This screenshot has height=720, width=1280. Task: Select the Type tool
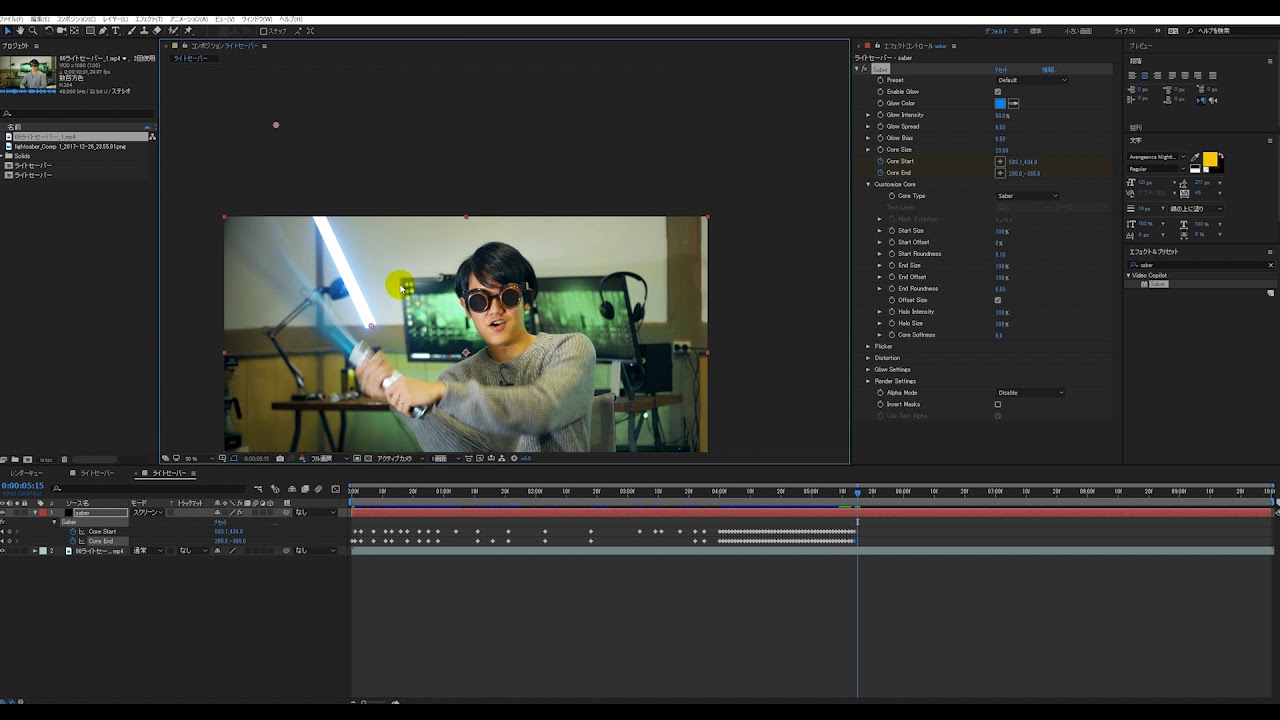[x=115, y=31]
